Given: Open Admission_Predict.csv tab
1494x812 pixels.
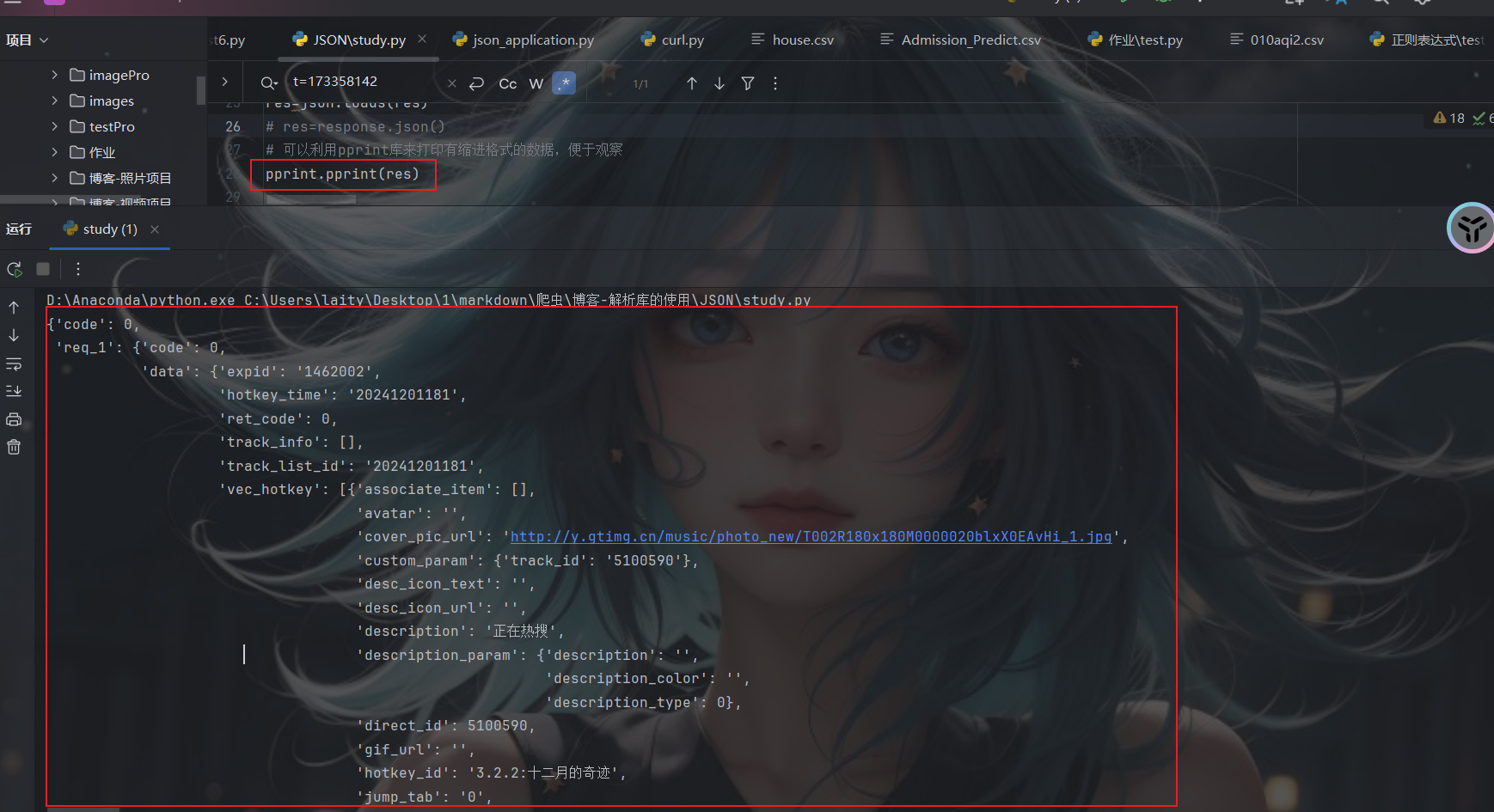Looking at the screenshot, I should click(x=960, y=40).
